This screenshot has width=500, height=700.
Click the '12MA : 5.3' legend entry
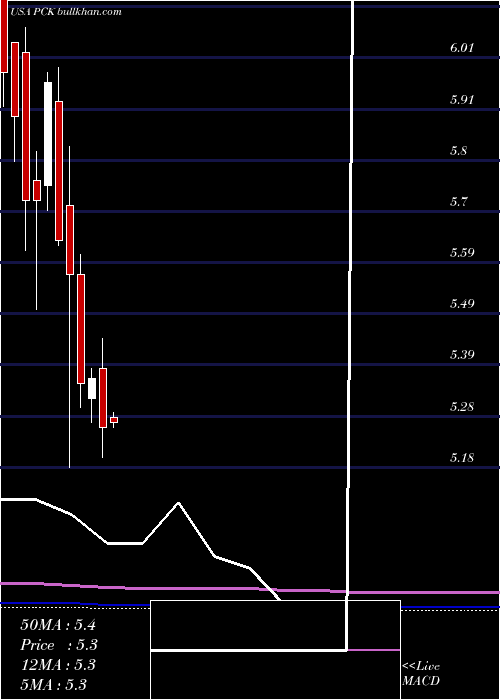click(x=58, y=665)
